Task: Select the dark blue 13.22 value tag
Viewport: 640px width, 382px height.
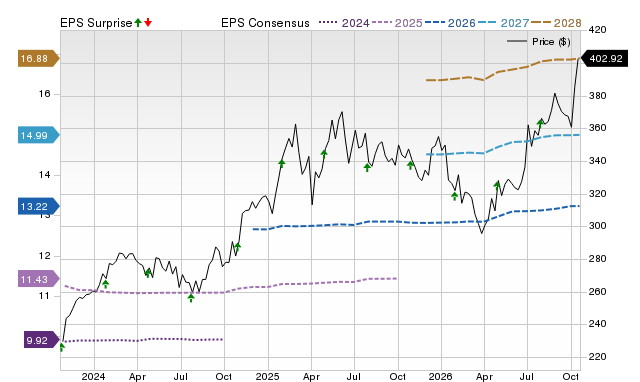Action: [x=38, y=207]
